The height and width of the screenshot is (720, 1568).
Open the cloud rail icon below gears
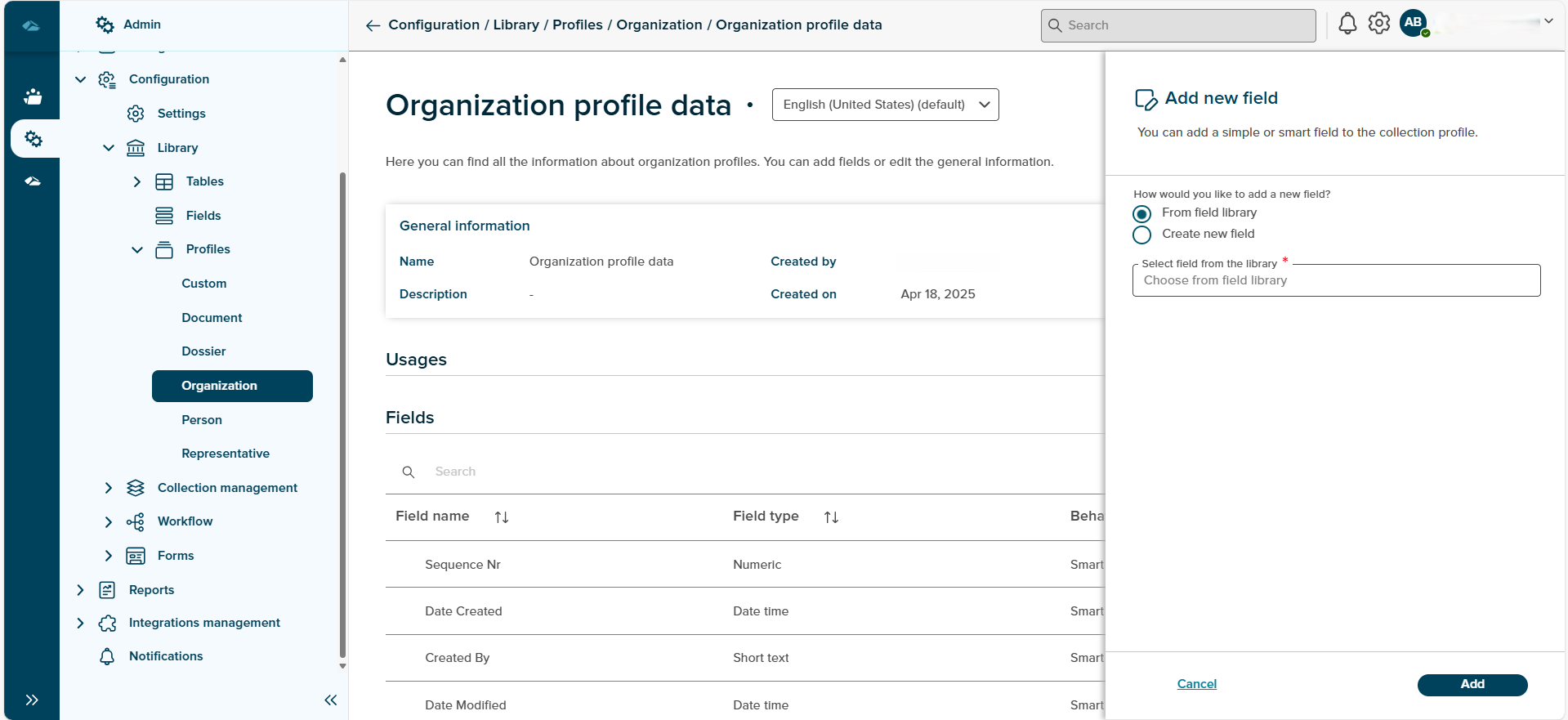[x=33, y=181]
